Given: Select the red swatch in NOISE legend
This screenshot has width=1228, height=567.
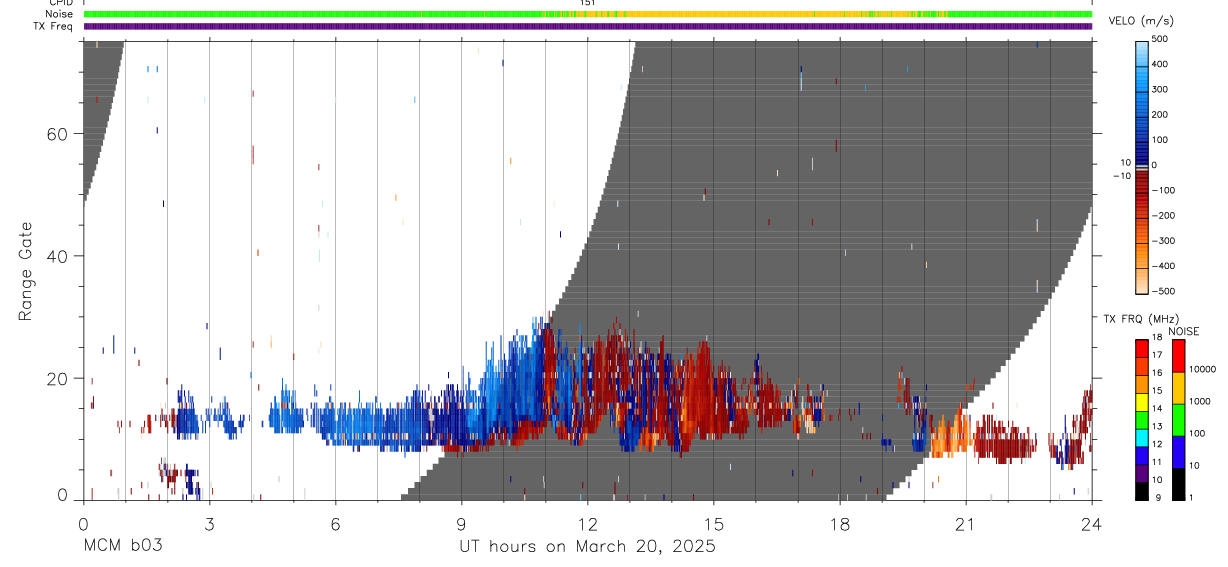Looking at the screenshot, I should (x=1179, y=354).
